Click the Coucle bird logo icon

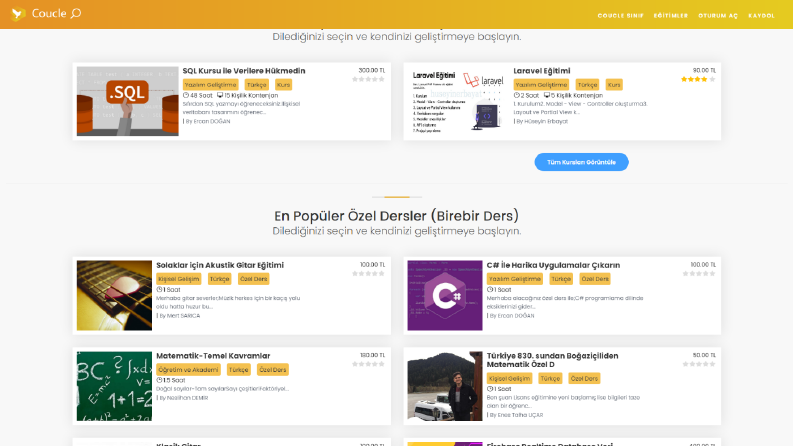pyautogui.click(x=18, y=14)
